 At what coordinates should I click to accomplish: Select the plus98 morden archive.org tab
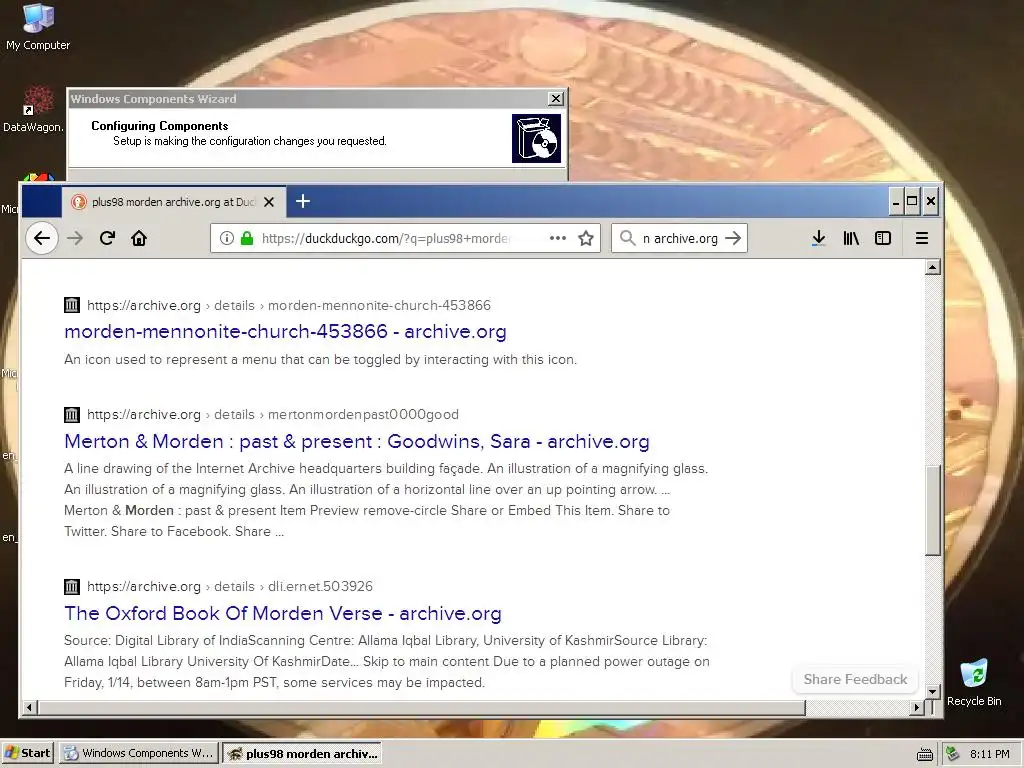174,202
